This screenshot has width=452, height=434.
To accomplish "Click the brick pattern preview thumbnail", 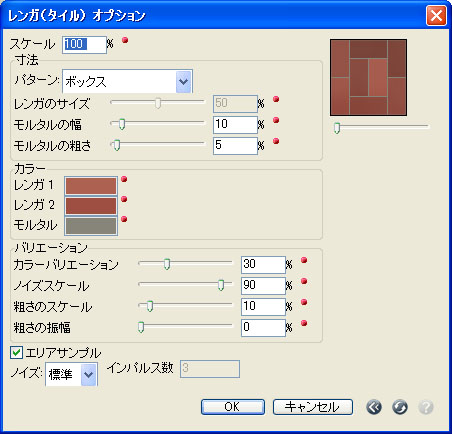I will click(368, 78).
